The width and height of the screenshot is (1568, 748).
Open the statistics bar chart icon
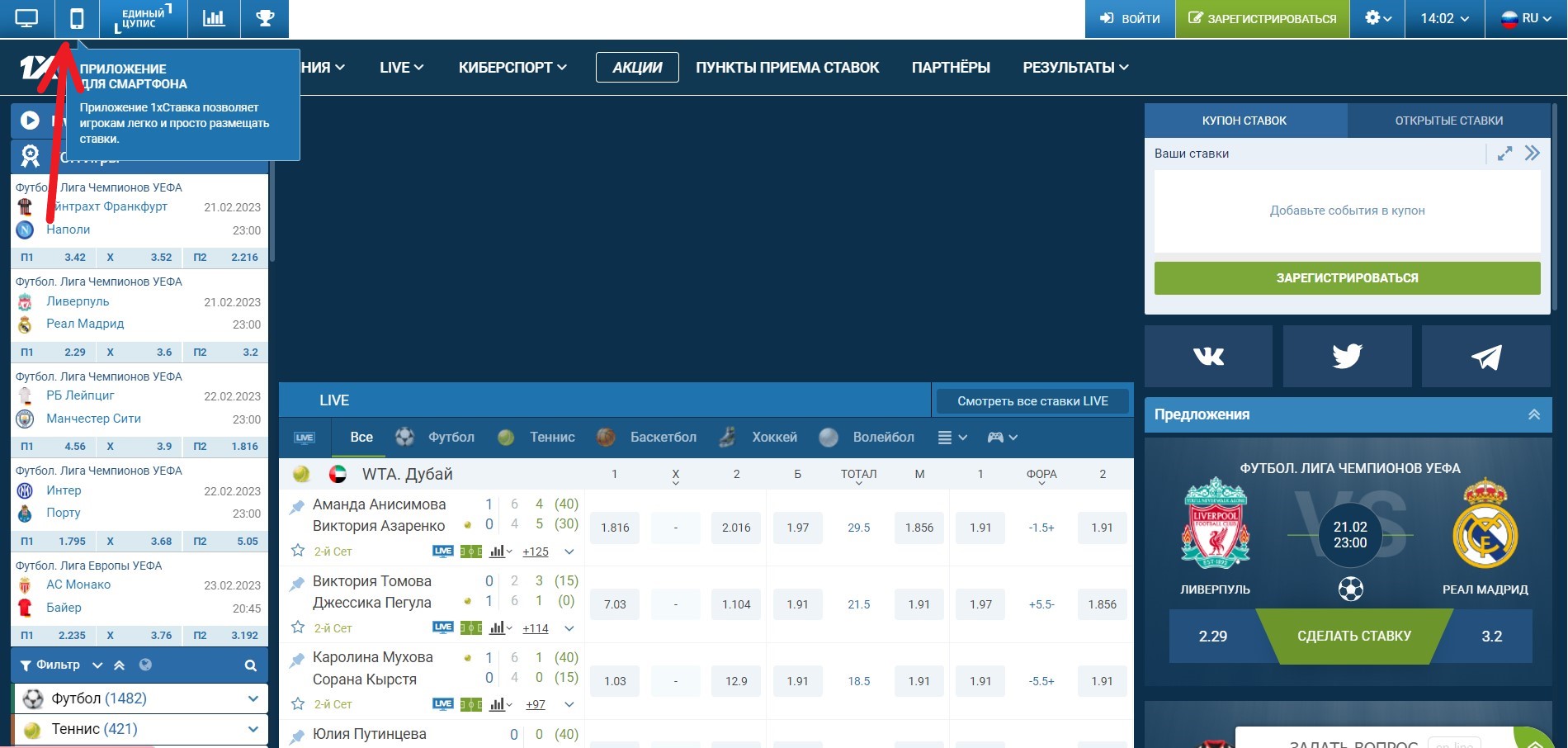(214, 18)
